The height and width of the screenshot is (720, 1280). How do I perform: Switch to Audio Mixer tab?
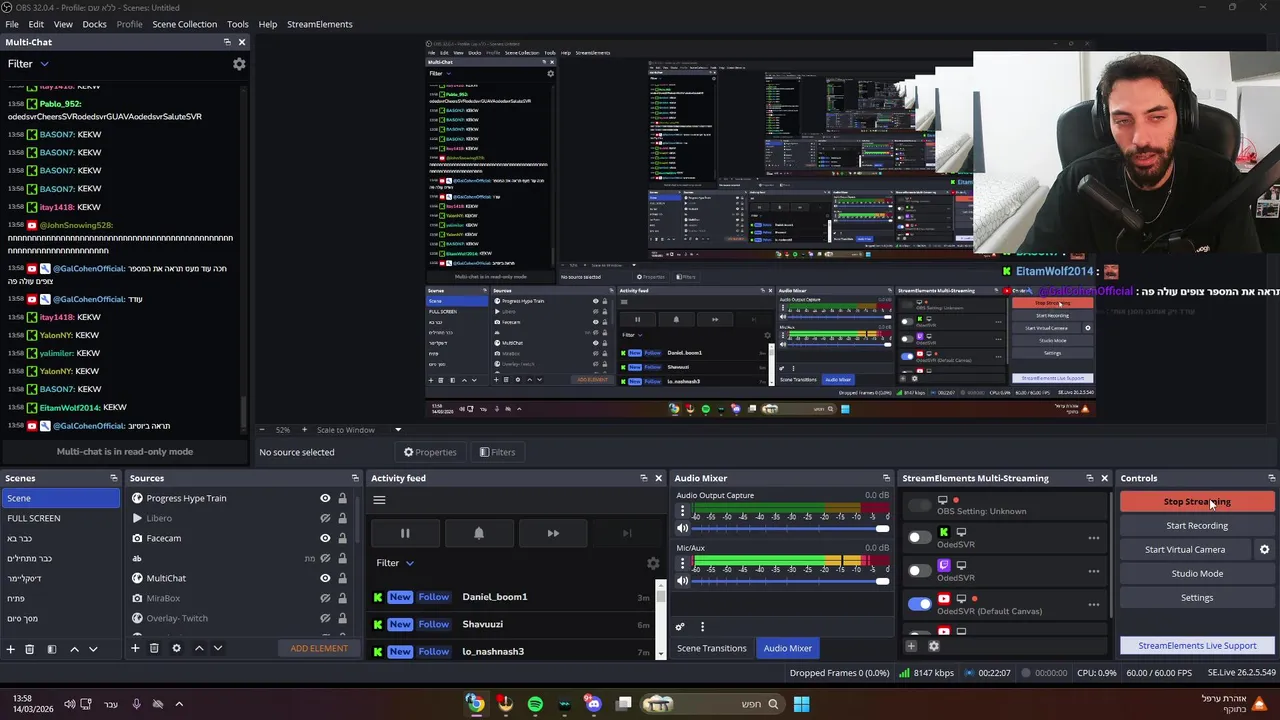[x=788, y=648]
